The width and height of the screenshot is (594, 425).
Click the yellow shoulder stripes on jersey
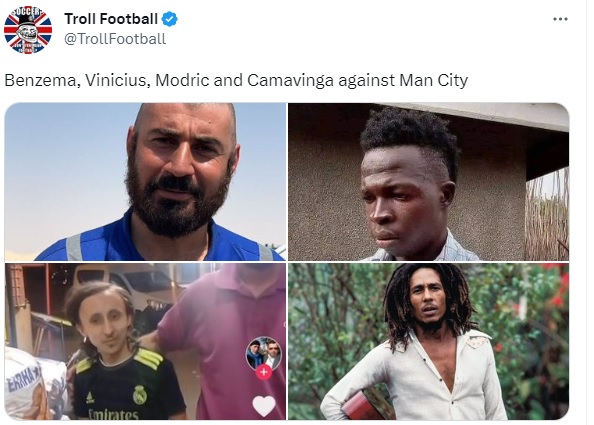pos(148,359)
